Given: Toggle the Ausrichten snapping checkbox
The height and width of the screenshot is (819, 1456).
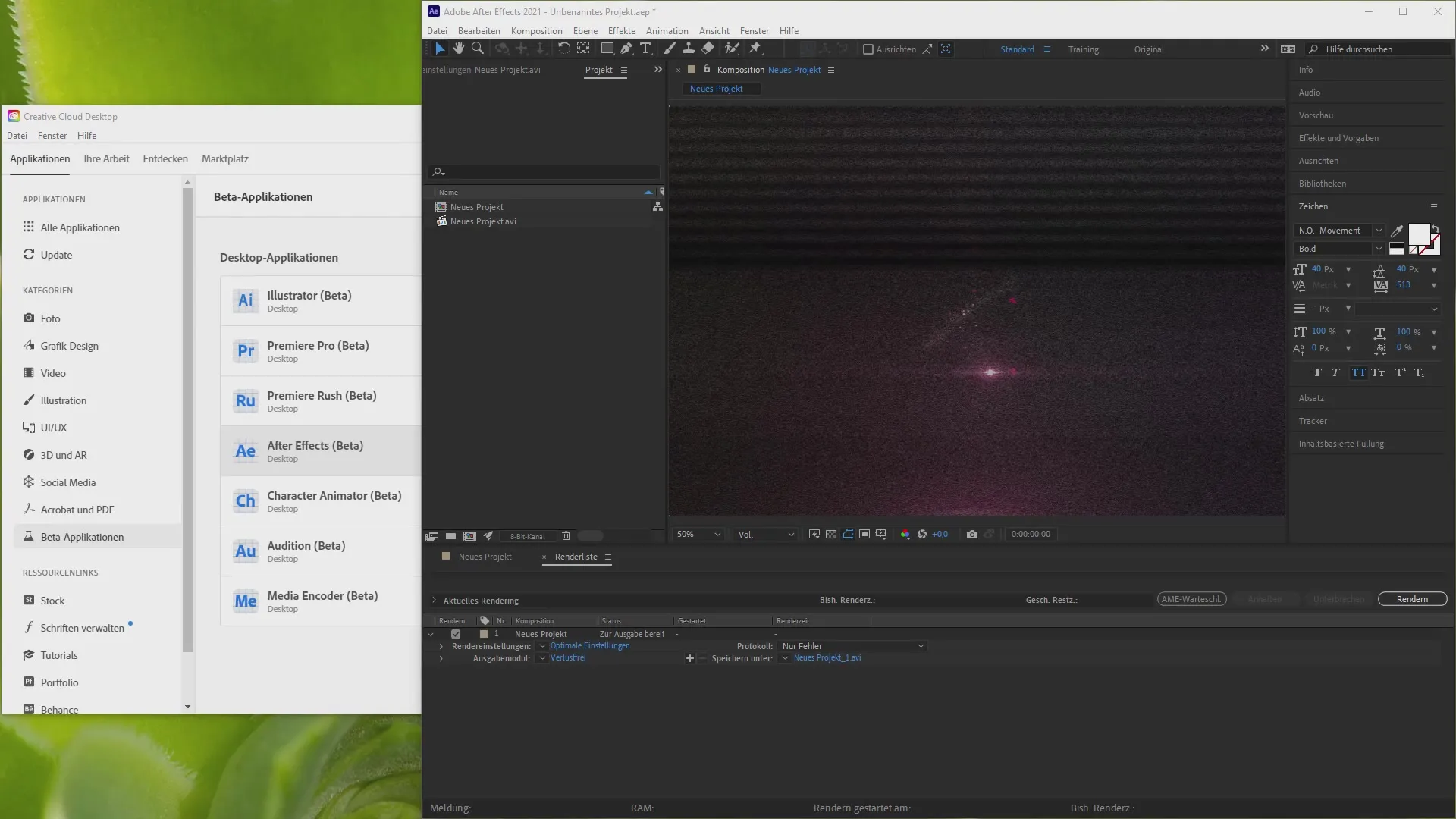Looking at the screenshot, I should click(x=868, y=49).
